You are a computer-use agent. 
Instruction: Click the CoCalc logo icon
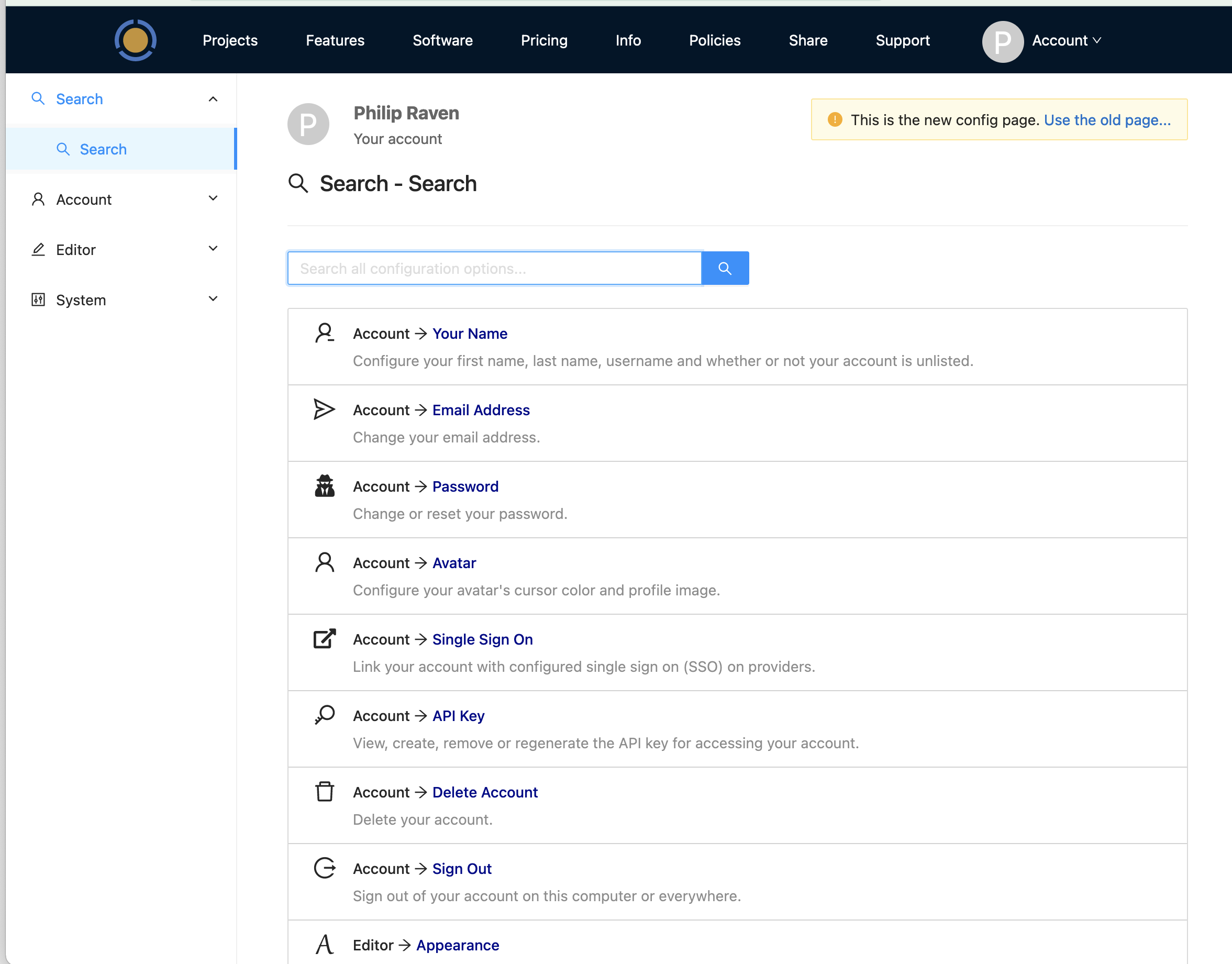point(136,40)
